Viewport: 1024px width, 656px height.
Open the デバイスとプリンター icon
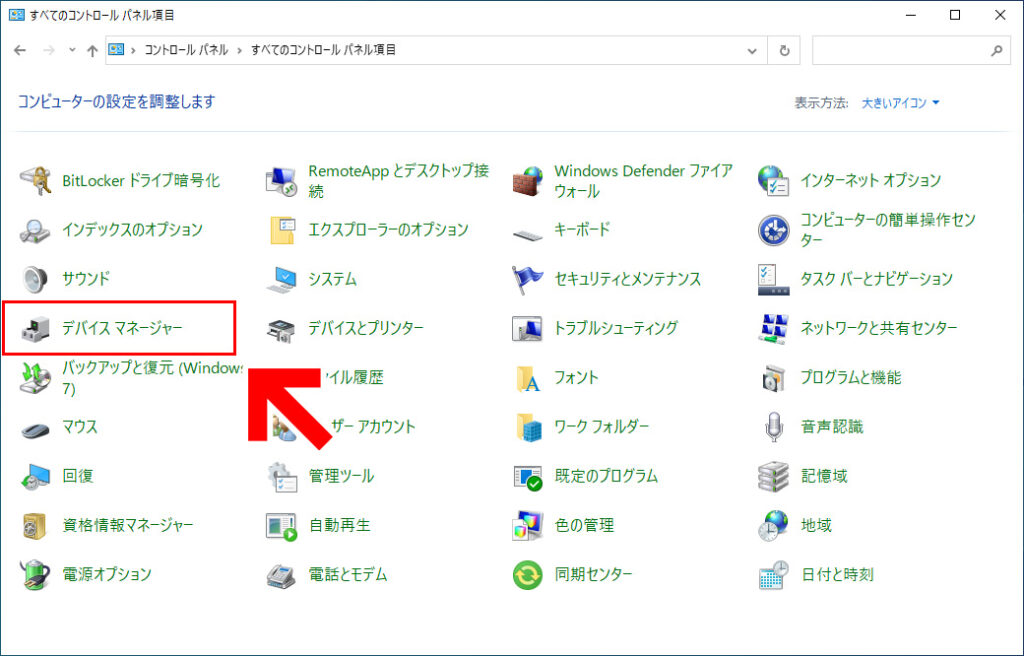pos(281,330)
